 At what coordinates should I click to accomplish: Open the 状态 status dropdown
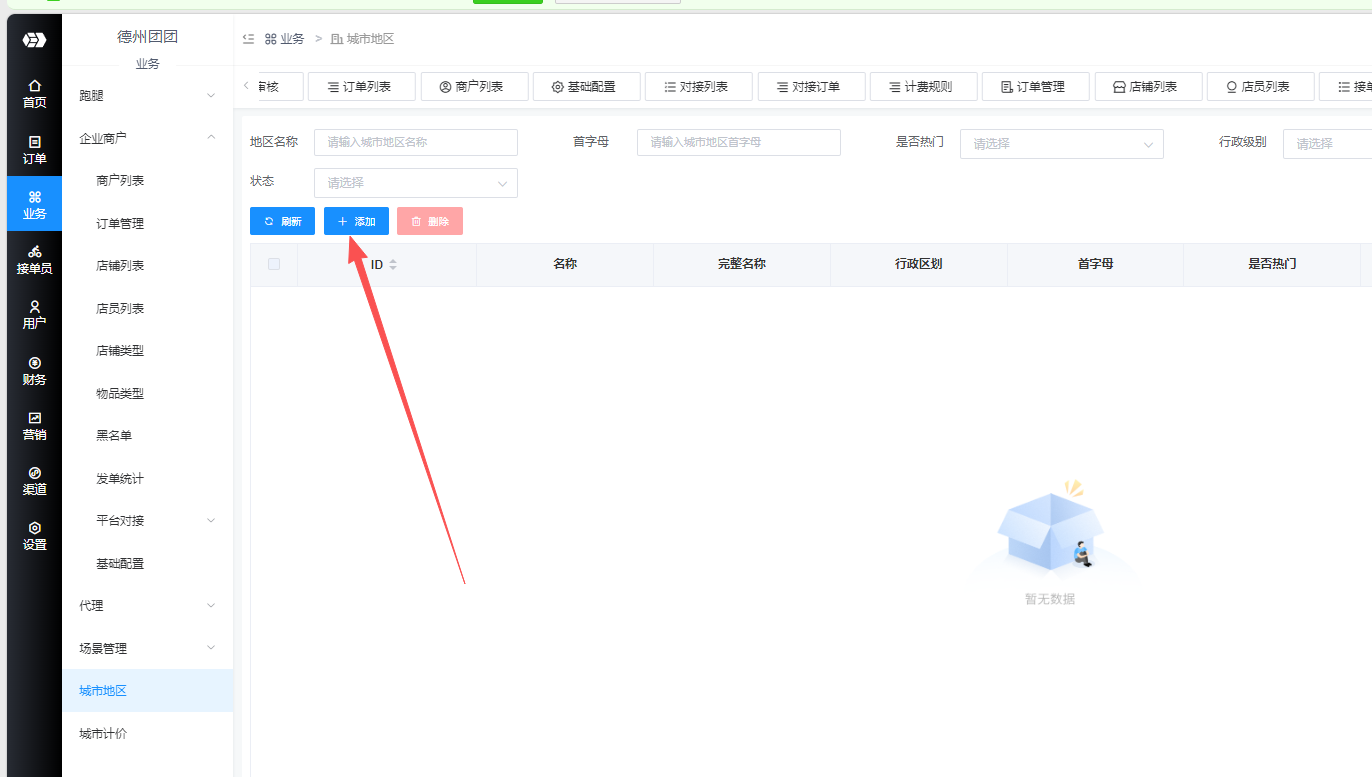pos(415,183)
